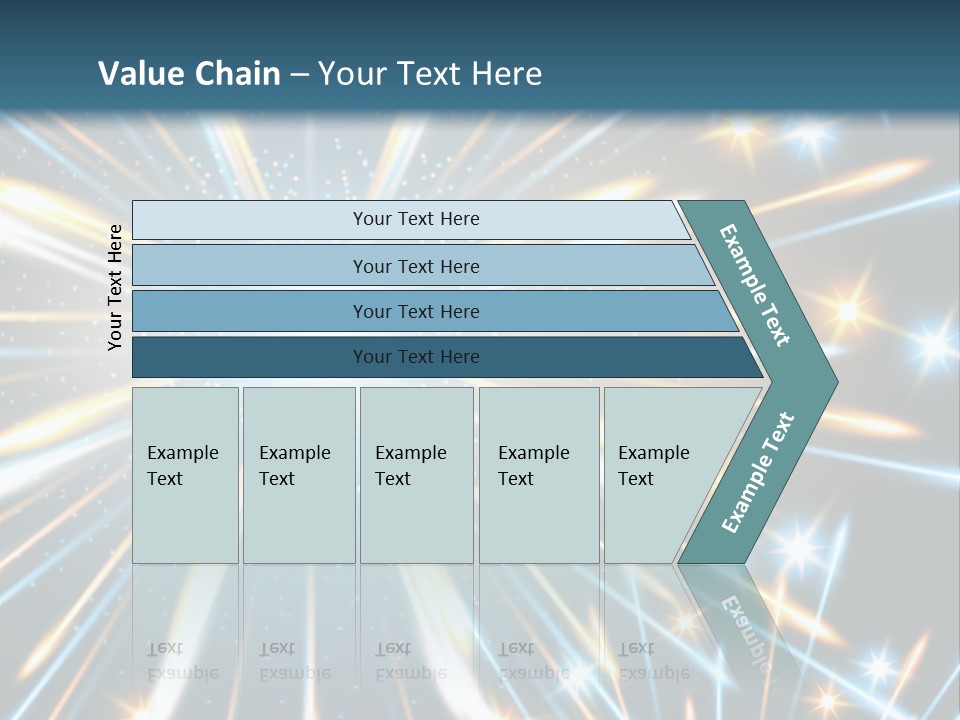Screen dimensions: 960x720
Task: Click upper chevron arm 'Example Text' label
Action: [755, 285]
